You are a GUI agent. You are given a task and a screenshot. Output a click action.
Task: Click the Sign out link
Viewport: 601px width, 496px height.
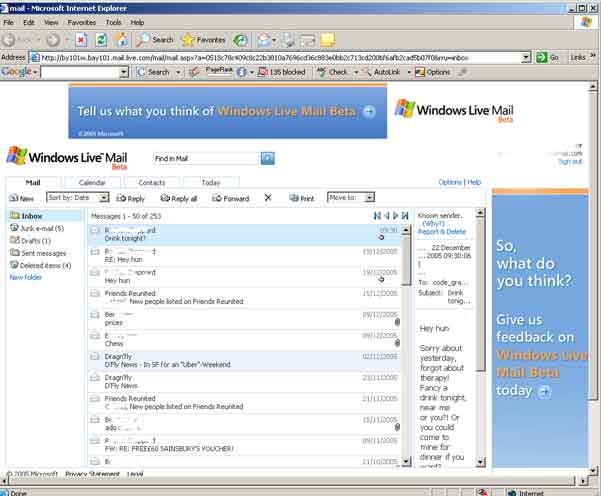point(570,161)
